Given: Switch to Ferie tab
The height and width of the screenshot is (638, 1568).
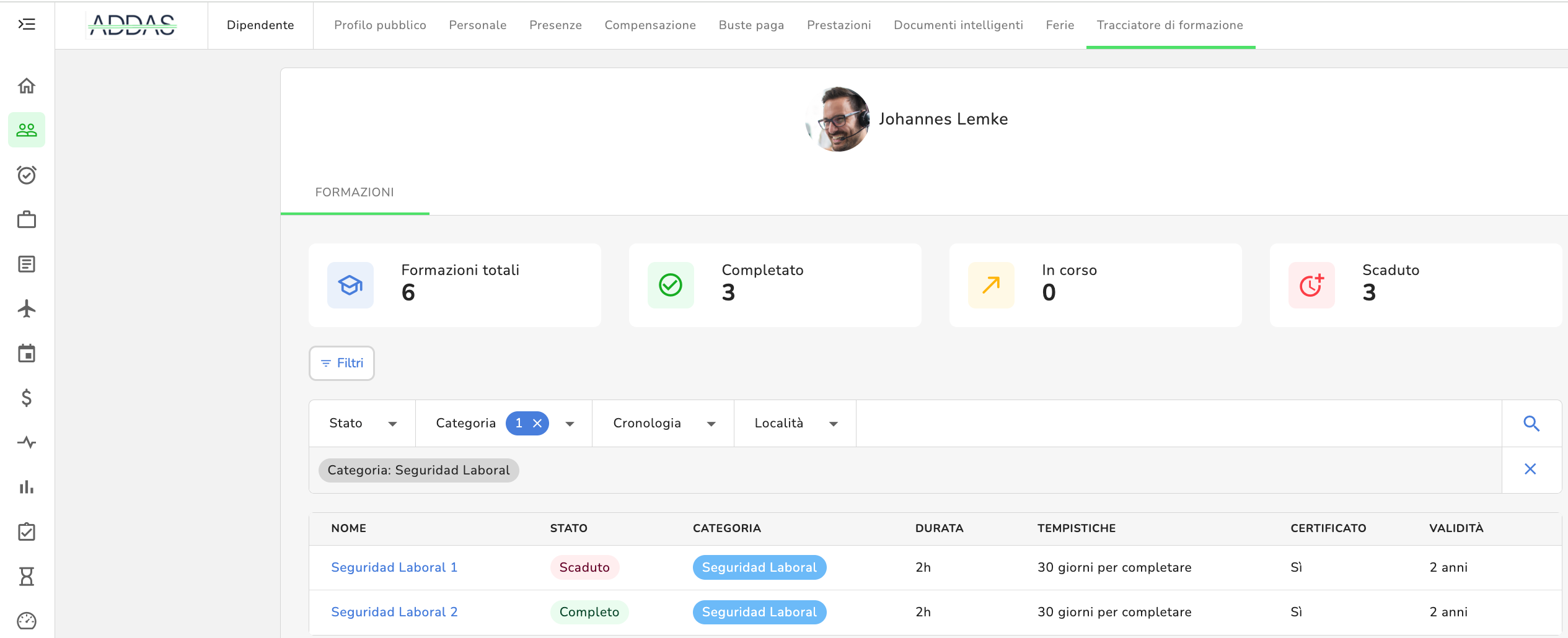Looking at the screenshot, I should coord(1060,25).
